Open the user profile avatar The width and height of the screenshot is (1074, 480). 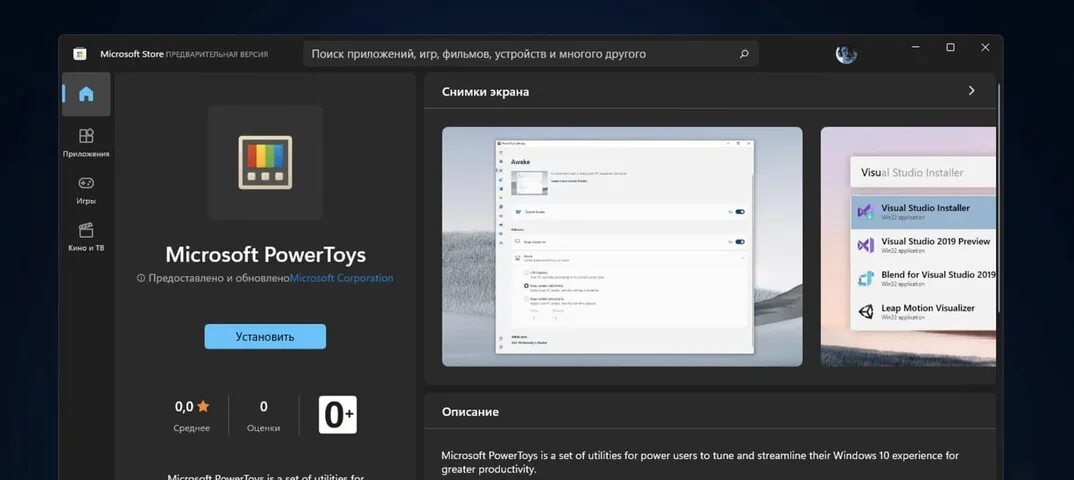tap(847, 54)
